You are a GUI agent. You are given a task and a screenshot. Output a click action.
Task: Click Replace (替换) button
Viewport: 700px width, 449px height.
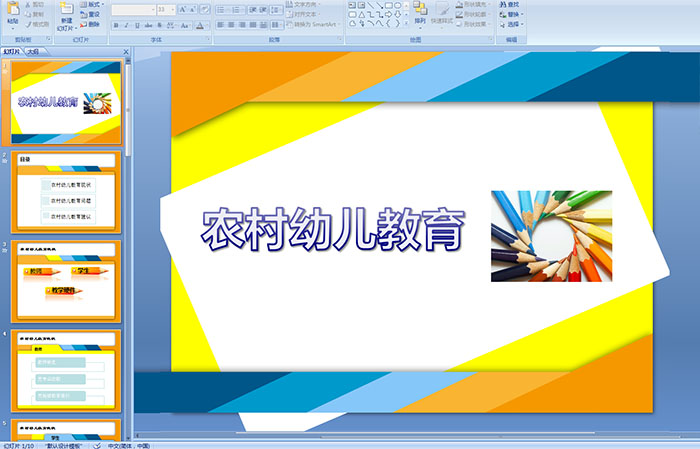[x=511, y=14]
